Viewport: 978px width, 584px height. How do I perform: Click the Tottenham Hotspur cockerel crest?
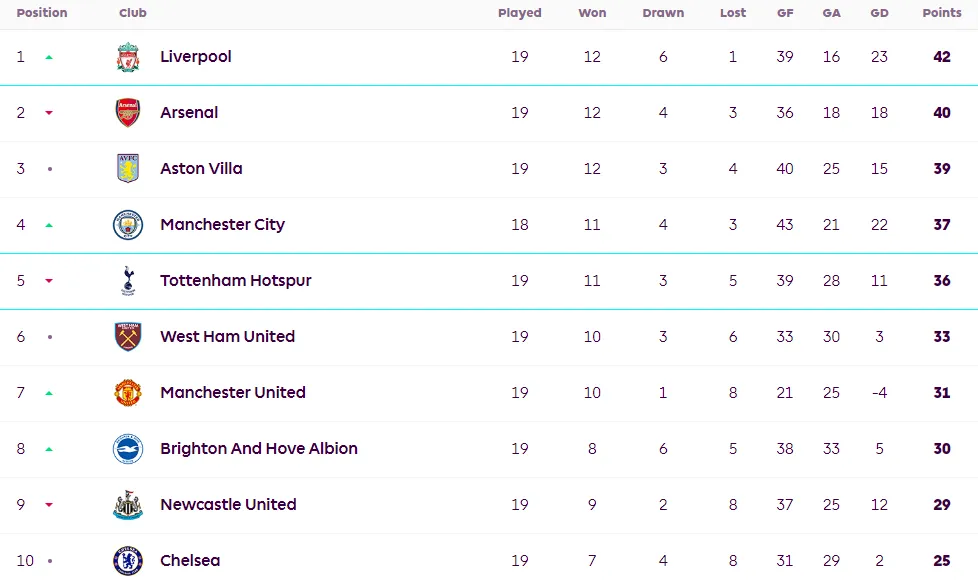(x=128, y=281)
